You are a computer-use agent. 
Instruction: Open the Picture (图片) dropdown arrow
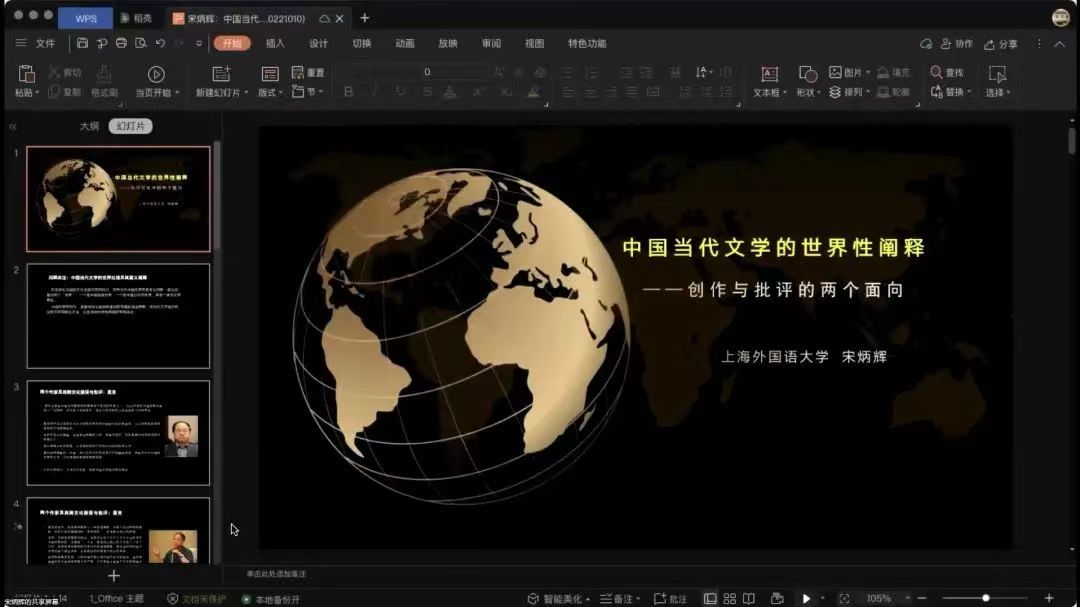(868, 73)
